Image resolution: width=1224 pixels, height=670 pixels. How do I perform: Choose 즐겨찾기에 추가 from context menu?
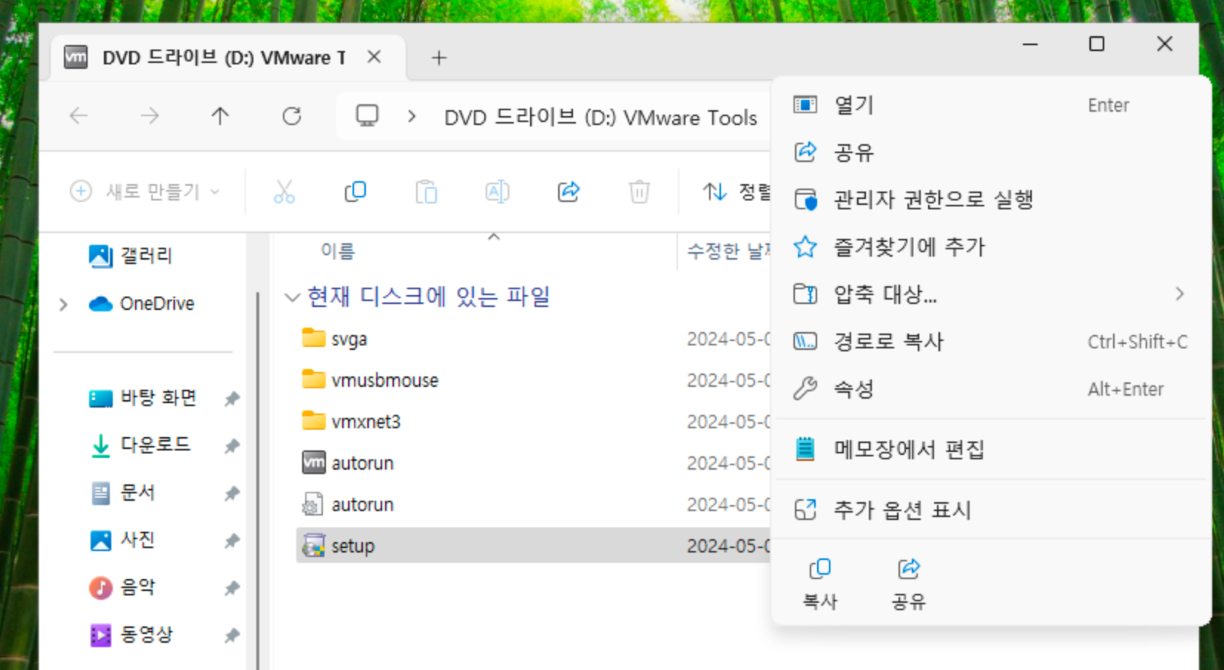pyautogui.click(x=991, y=247)
